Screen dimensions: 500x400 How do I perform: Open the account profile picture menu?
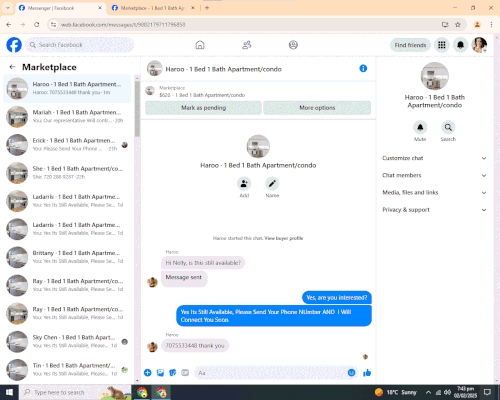(479, 45)
